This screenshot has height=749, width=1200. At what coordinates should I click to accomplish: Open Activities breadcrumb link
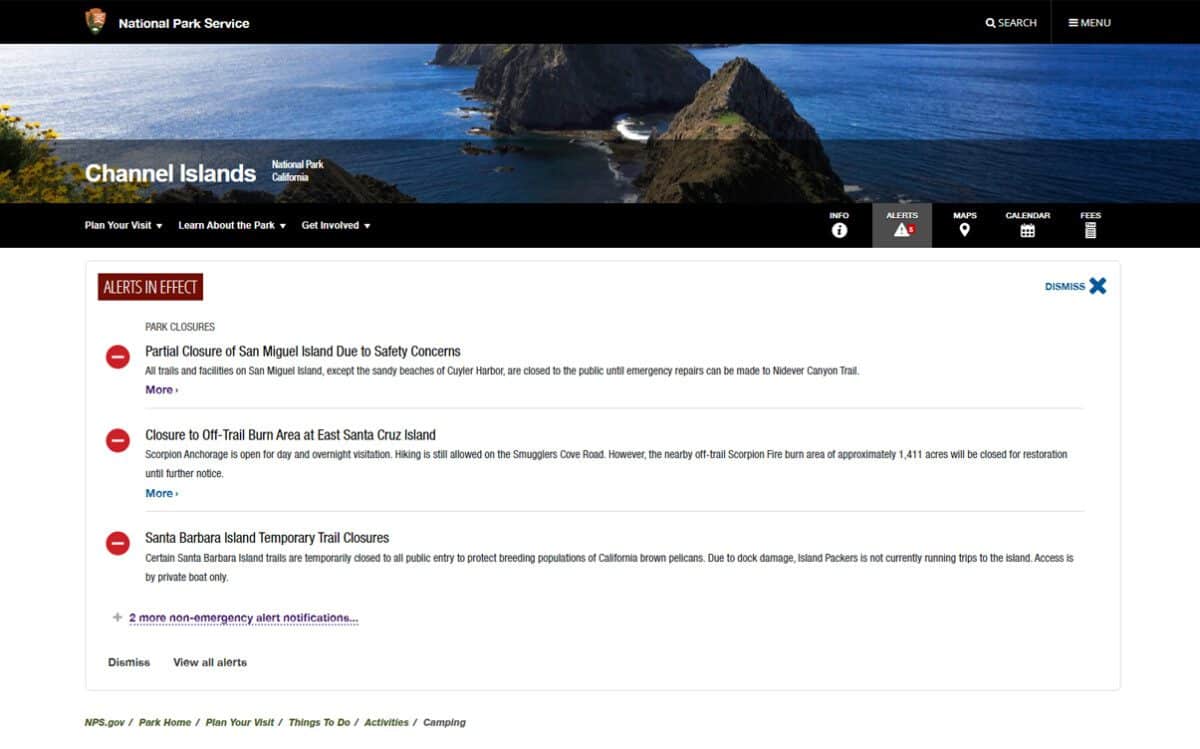point(387,722)
